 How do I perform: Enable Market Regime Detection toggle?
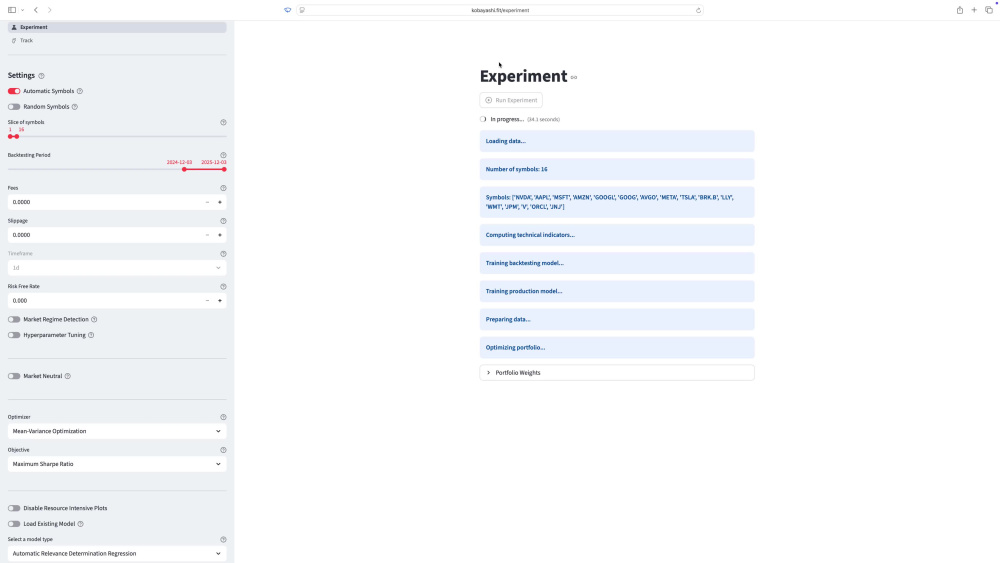point(14,319)
